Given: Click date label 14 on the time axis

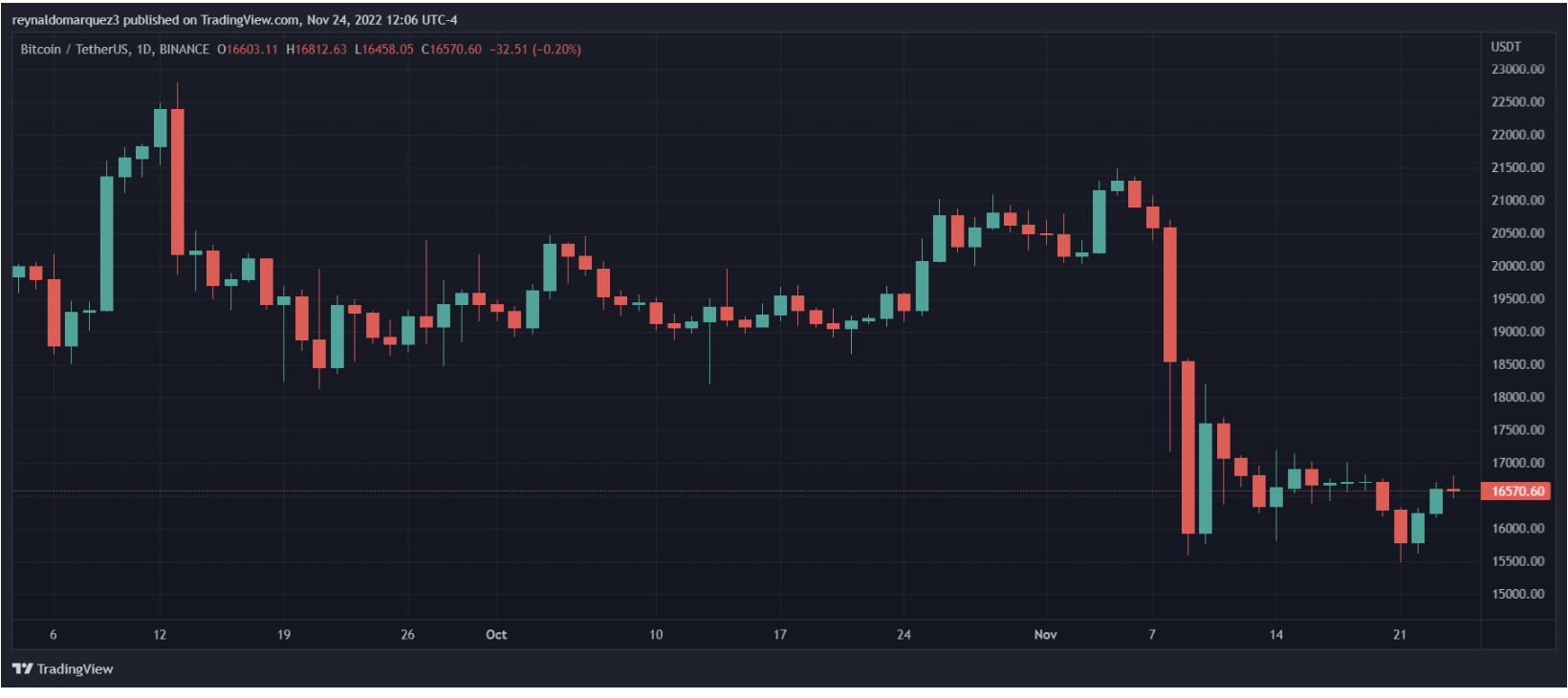Looking at the screenshot, I should coord(1276,635).
